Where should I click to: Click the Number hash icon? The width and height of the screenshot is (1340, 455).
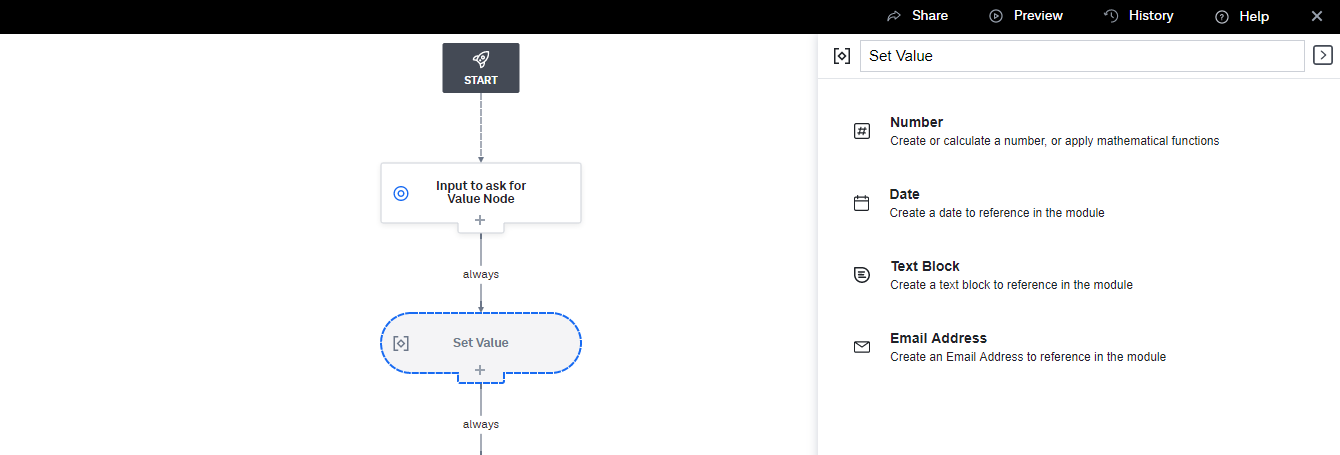(x=862, y=131)
